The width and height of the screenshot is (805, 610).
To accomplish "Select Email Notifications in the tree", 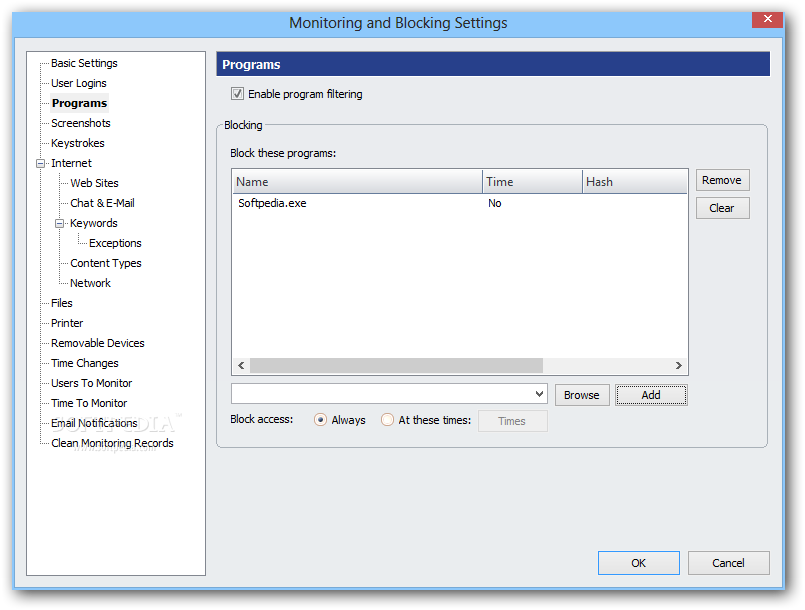I will 94,424.
